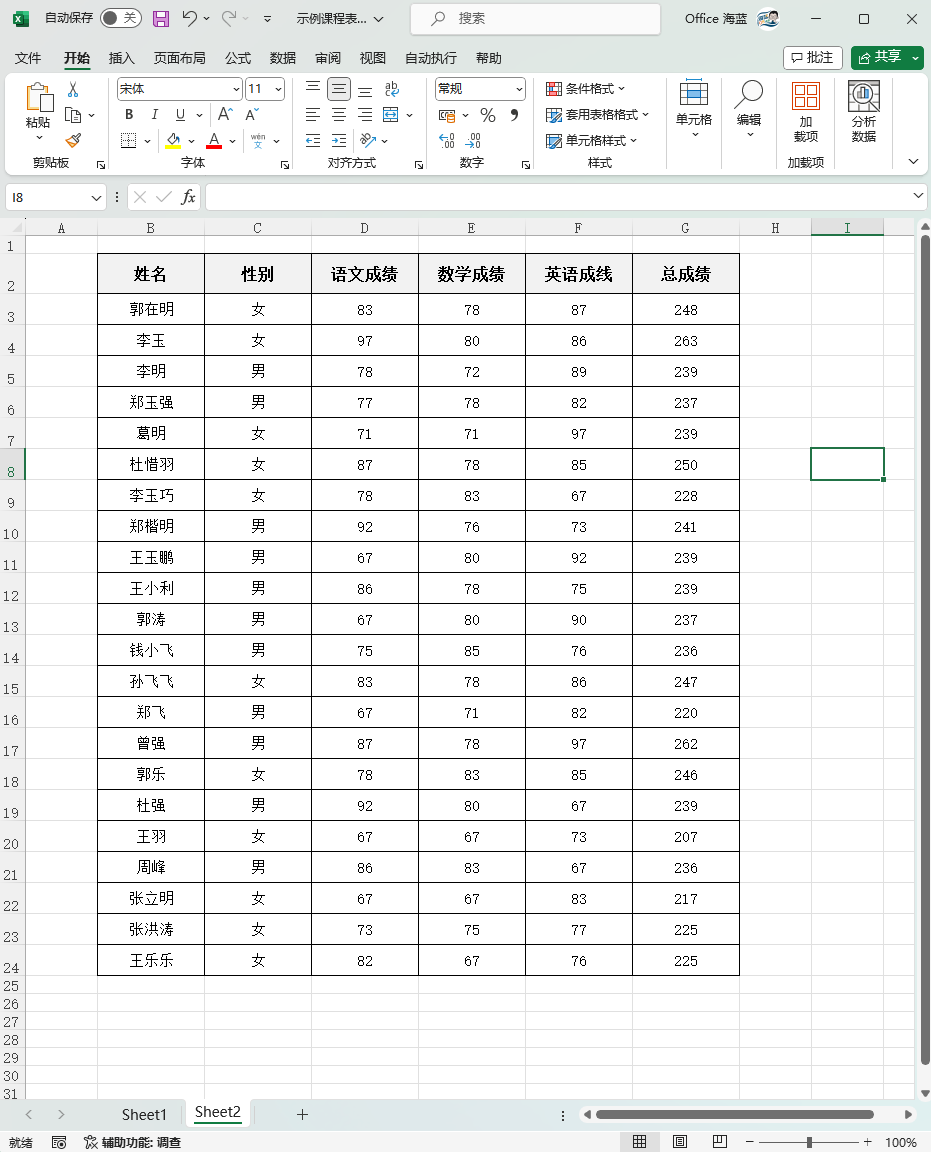Open the font size dropdown
This screenshot has width=931, height=1152.
click(x=277, y=89)
